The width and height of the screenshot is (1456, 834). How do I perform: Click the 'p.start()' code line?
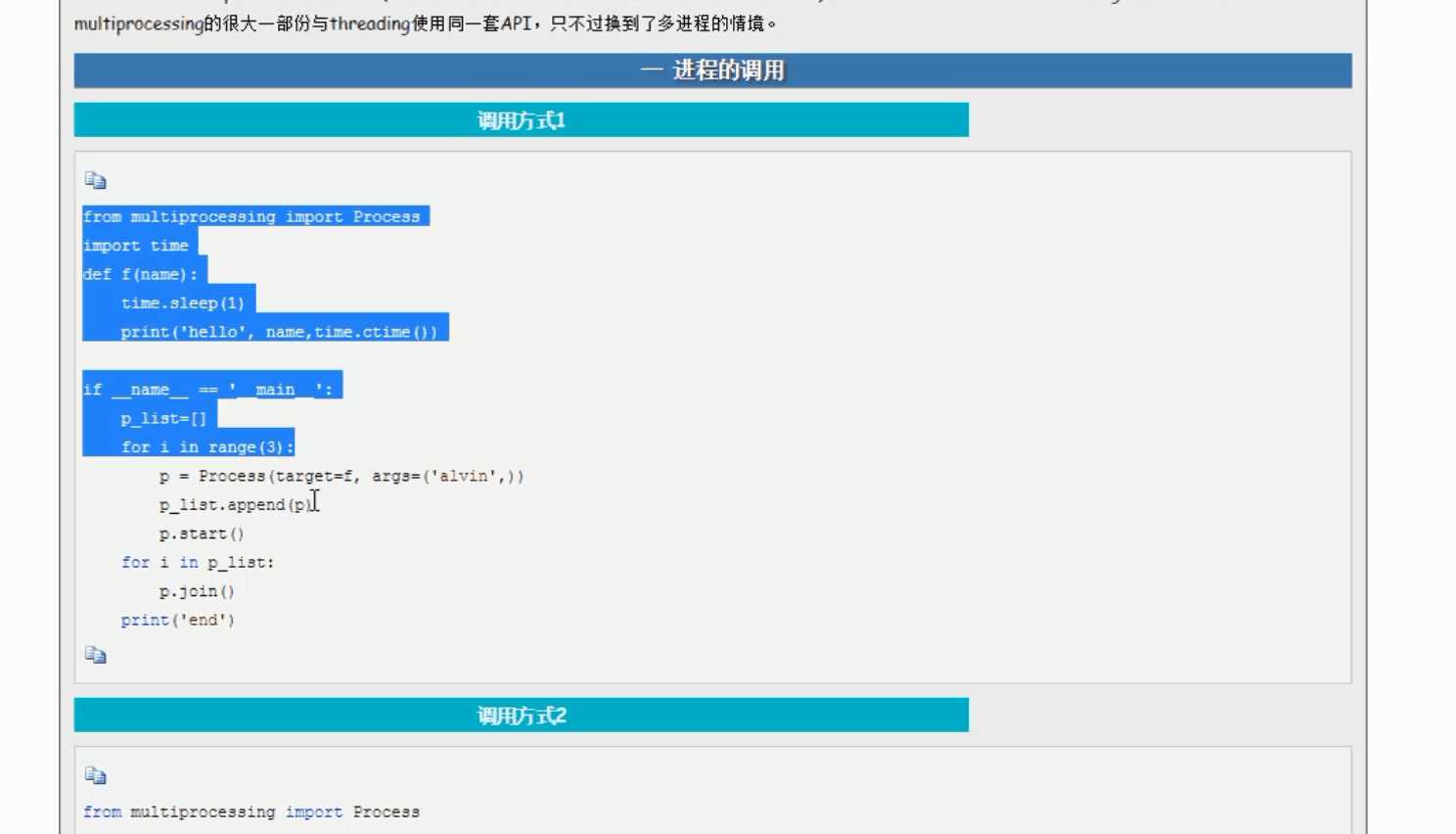click(202, 533)
